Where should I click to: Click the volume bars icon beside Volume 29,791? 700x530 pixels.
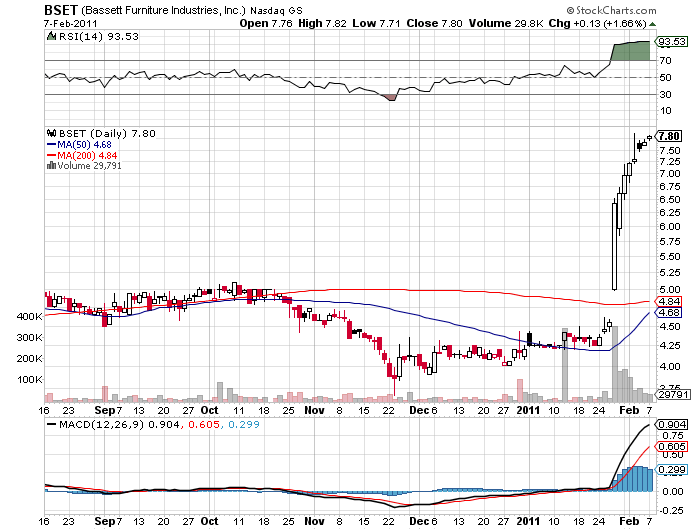(51, 166)
